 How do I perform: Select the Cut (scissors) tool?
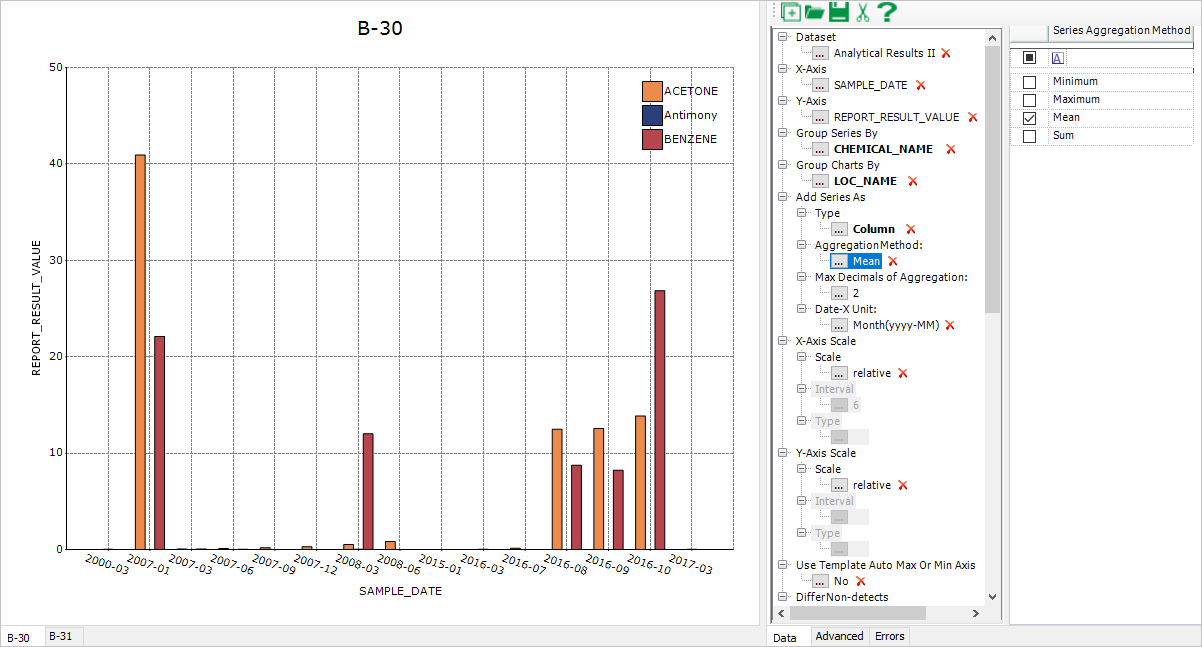tap(864, 12)
